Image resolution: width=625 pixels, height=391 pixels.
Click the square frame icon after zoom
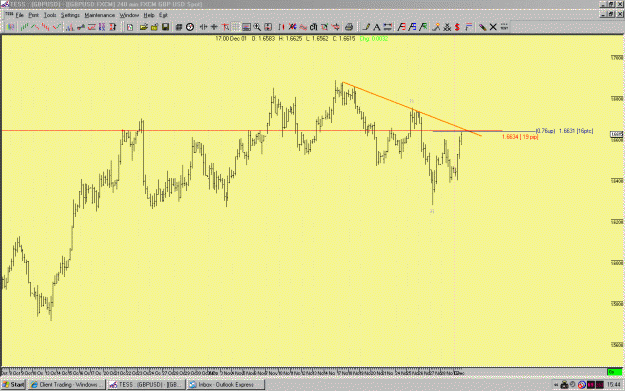(x=268, y=27)
